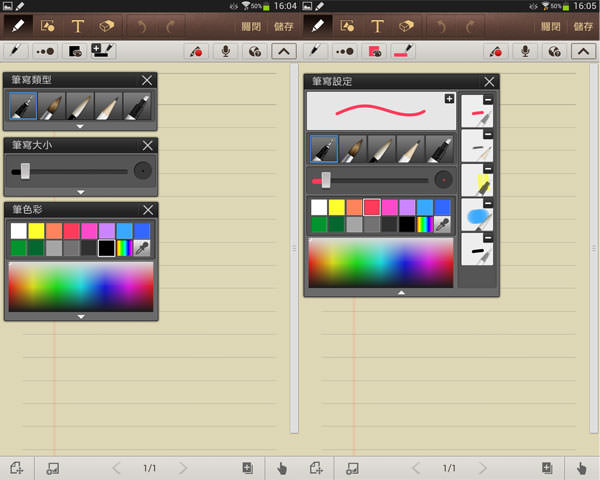Choose the Eraser tool in right note toolbar
Viewport: 600px width, 480px height.
click(x=407, y=24)
